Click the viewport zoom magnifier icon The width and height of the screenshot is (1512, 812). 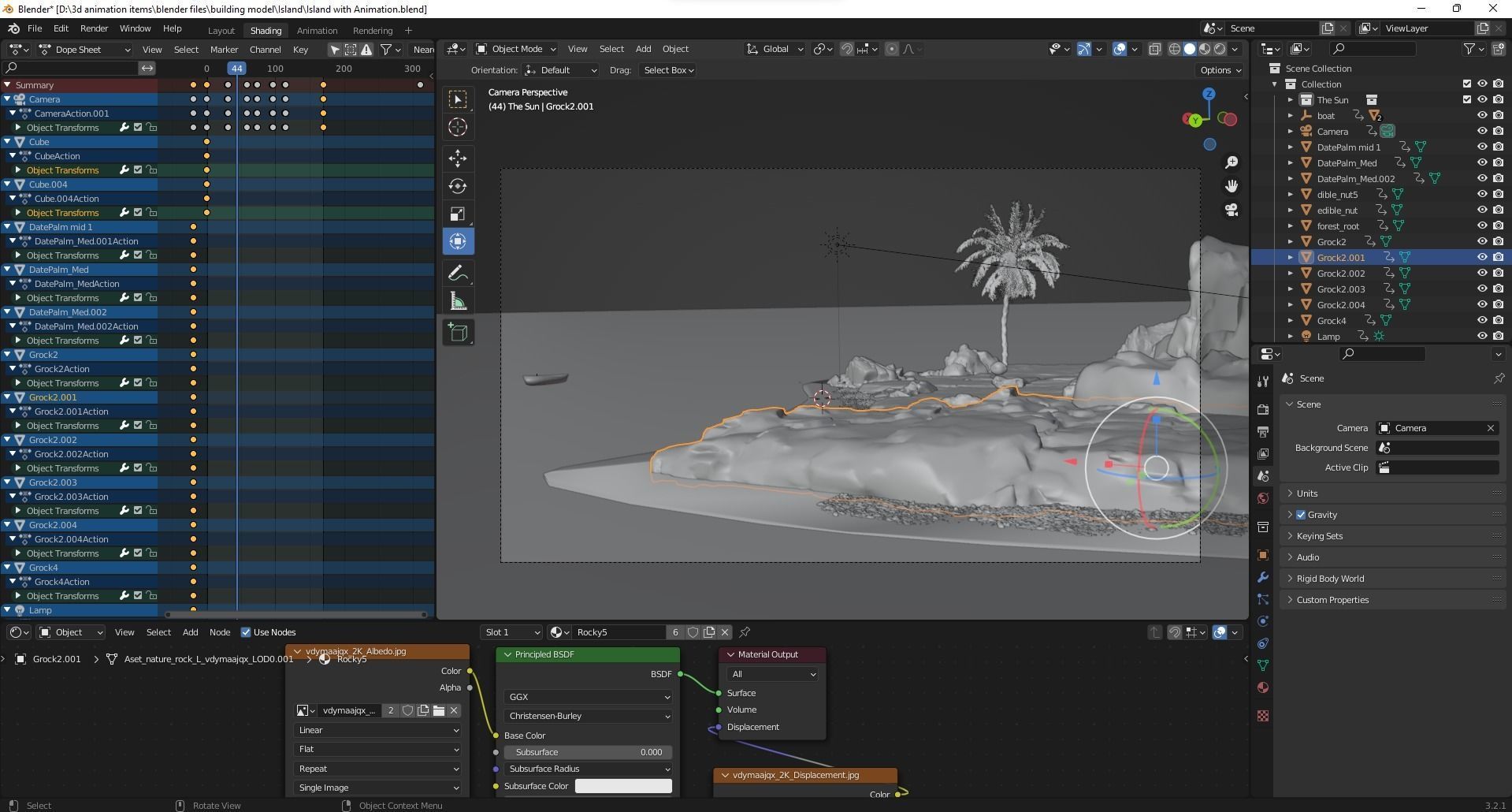(1231, 162)
